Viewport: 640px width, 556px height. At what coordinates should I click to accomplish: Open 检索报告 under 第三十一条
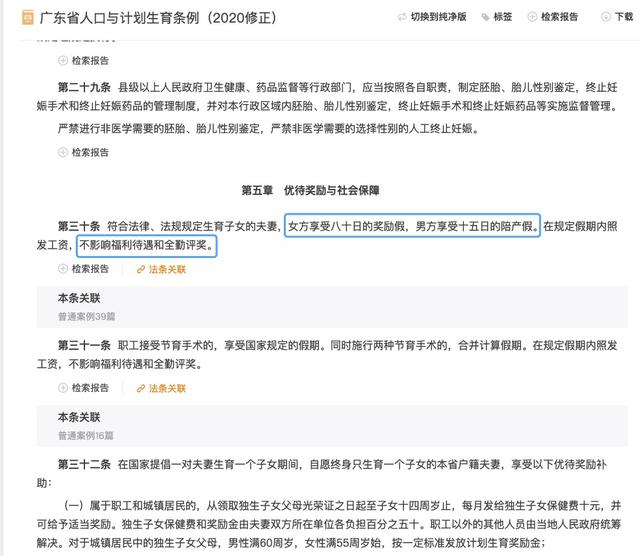tap(90, 388)
